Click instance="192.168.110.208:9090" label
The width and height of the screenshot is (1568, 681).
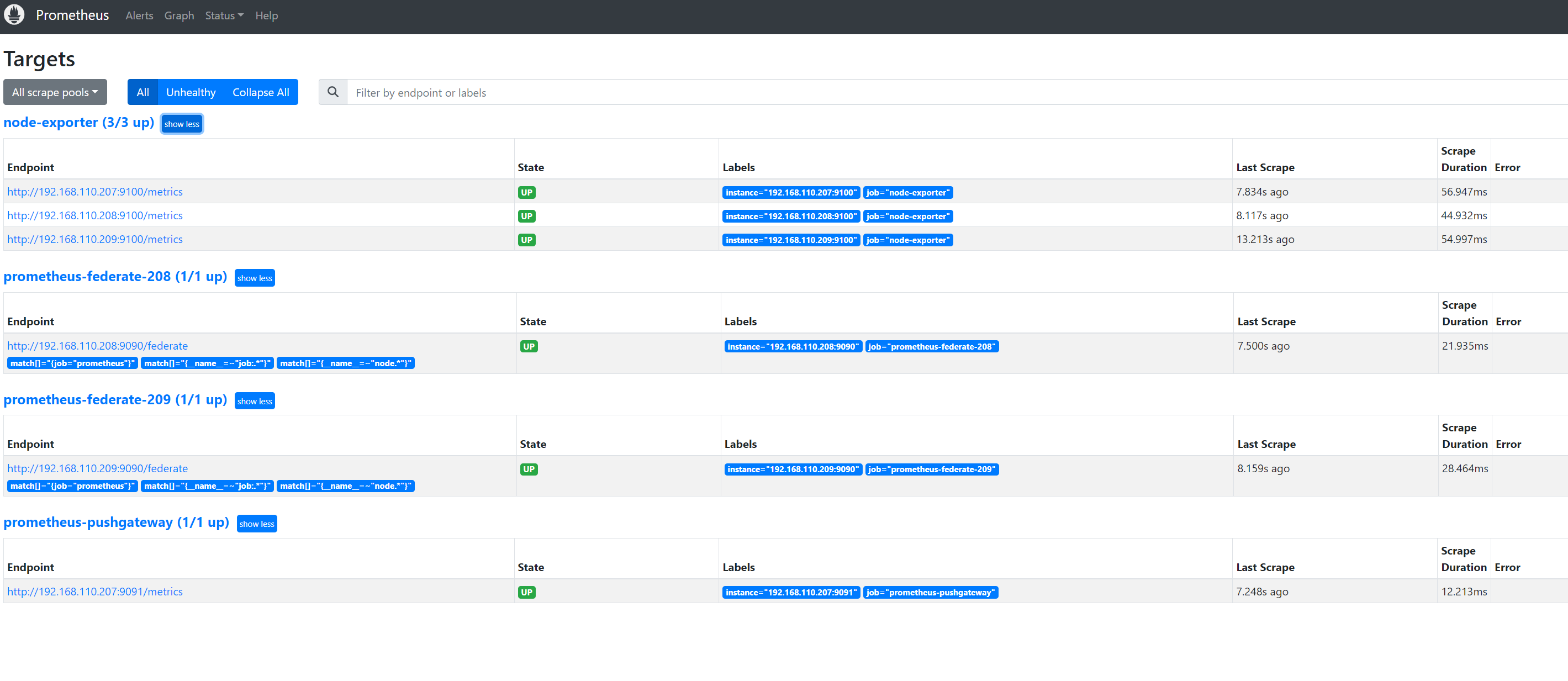pyautogui.click(x=793, y=346)
